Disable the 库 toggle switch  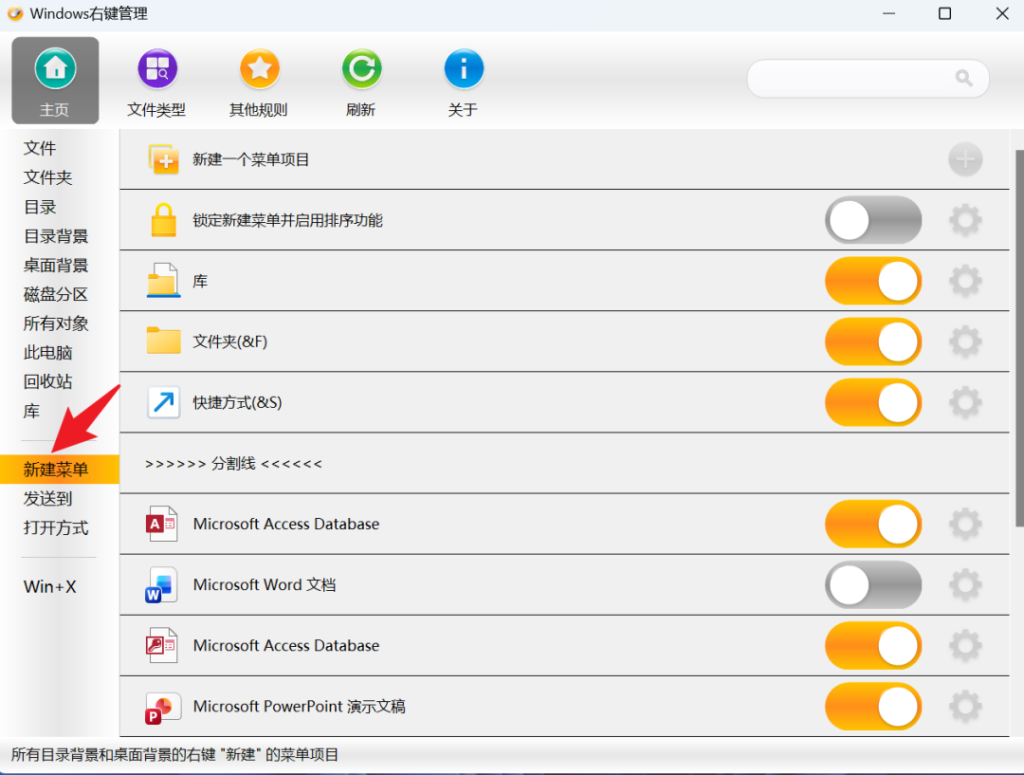[x=873, y=281]
